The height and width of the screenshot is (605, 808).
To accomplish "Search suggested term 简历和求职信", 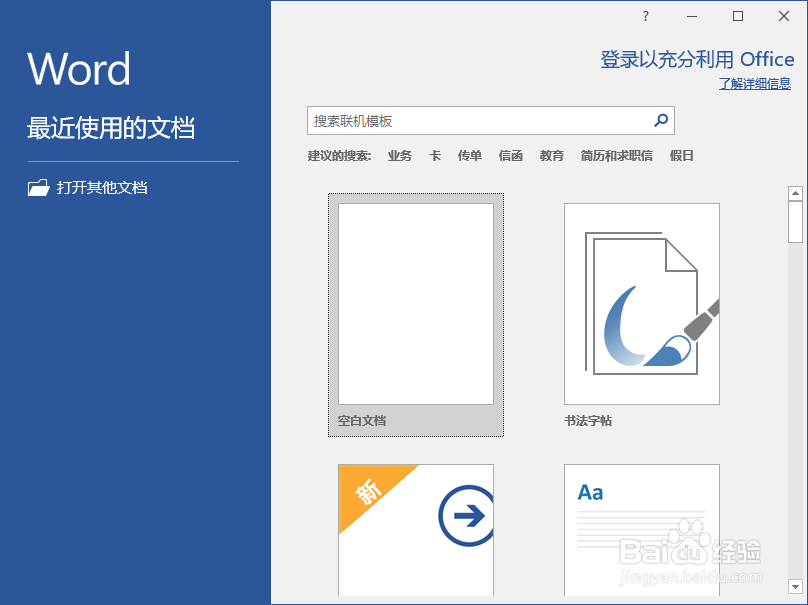I will tap(617, 156).
